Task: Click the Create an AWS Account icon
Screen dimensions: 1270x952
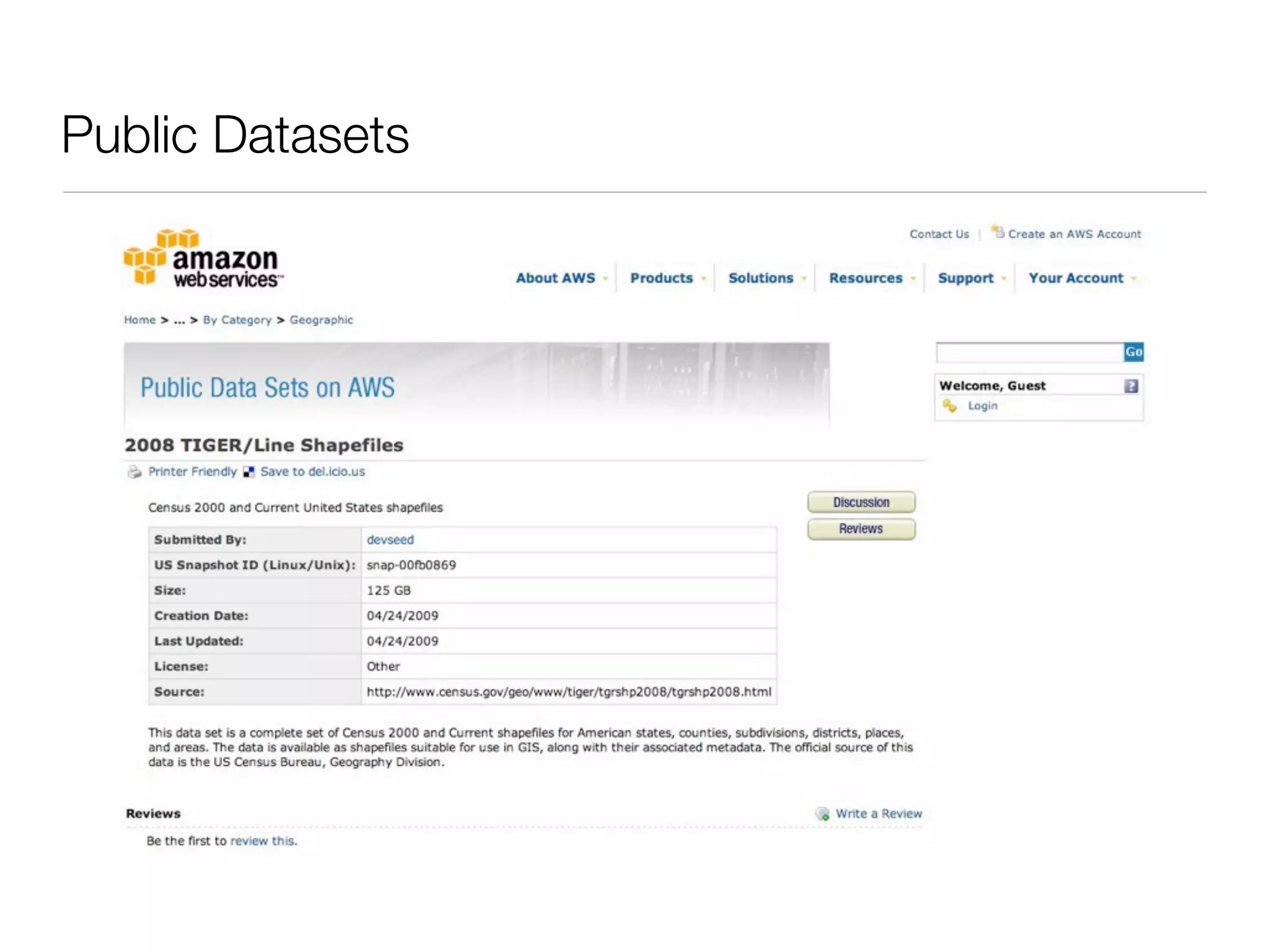Action: click(x=997, y=232)
